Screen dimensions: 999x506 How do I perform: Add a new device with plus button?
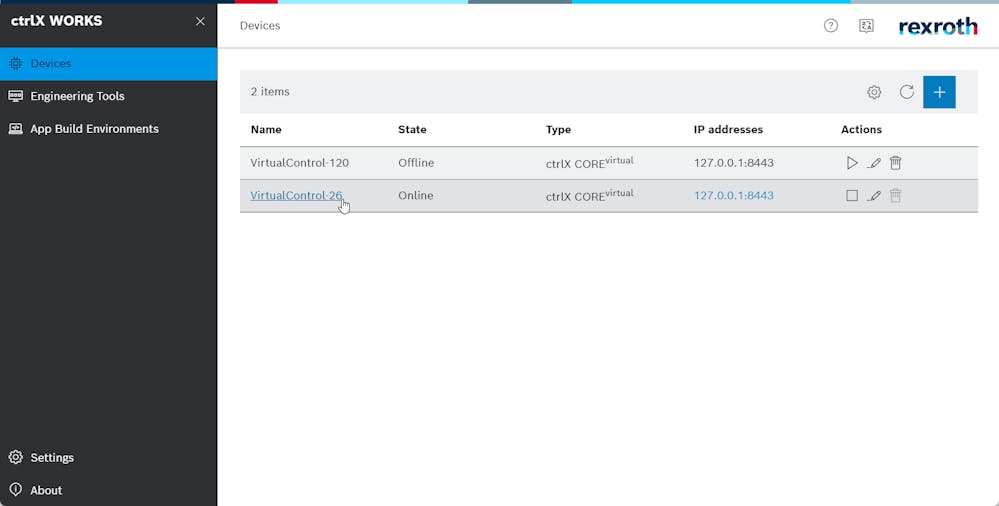pos(939,92)
